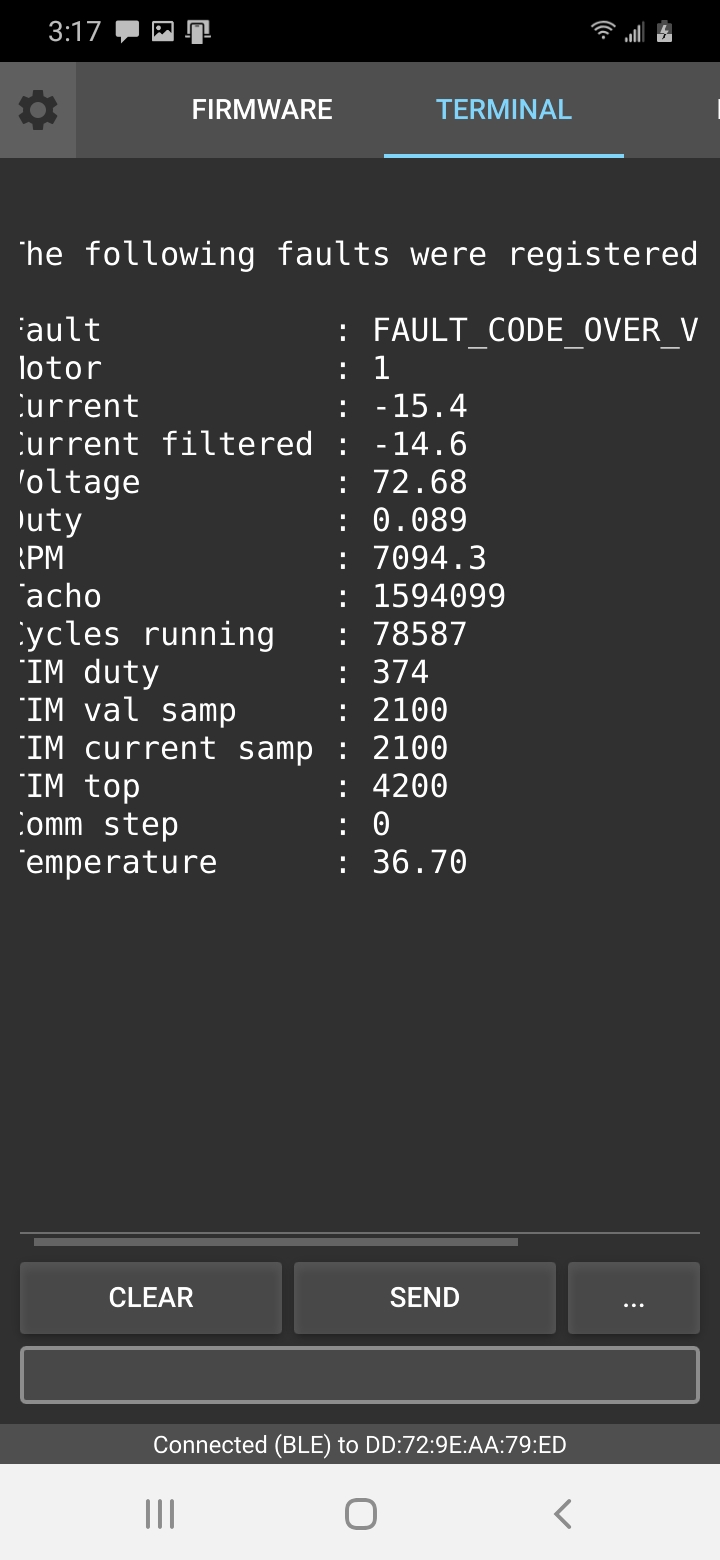Tap the cellular signal strength icon
This screenshot has height=1560, width=720.
coord(634,32)
